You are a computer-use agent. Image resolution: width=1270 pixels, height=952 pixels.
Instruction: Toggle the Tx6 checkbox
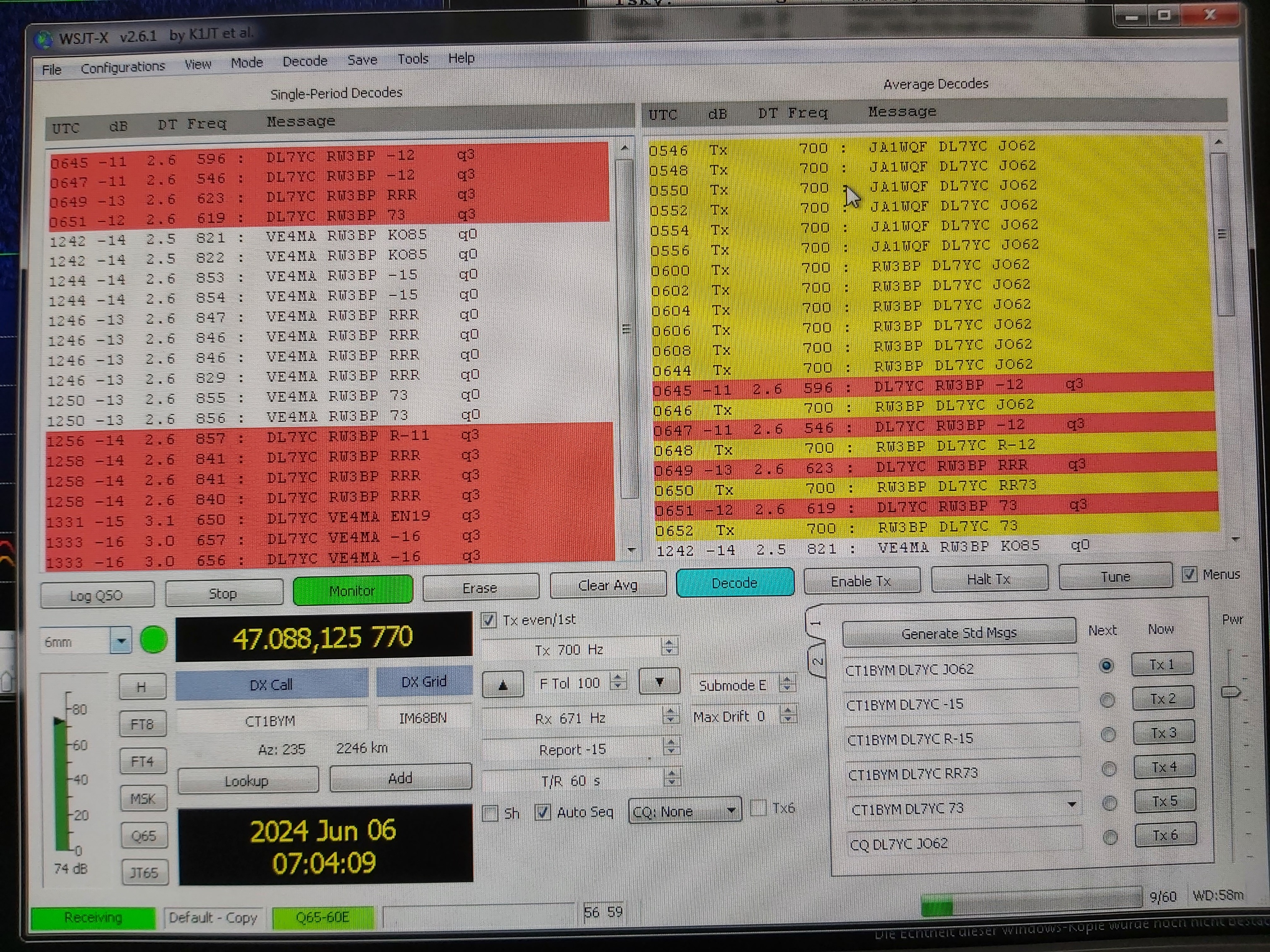(758, 808)
